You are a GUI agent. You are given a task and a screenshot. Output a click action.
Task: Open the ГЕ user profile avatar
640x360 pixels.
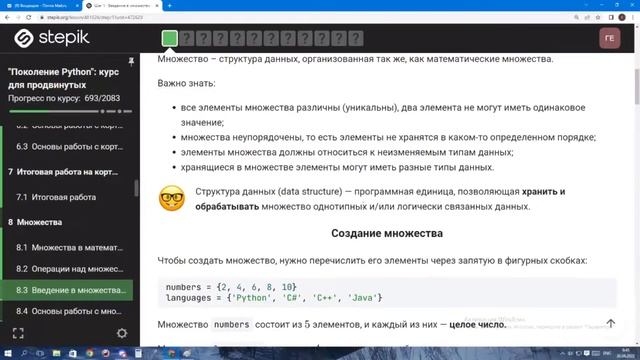click(x=609, y=38)
